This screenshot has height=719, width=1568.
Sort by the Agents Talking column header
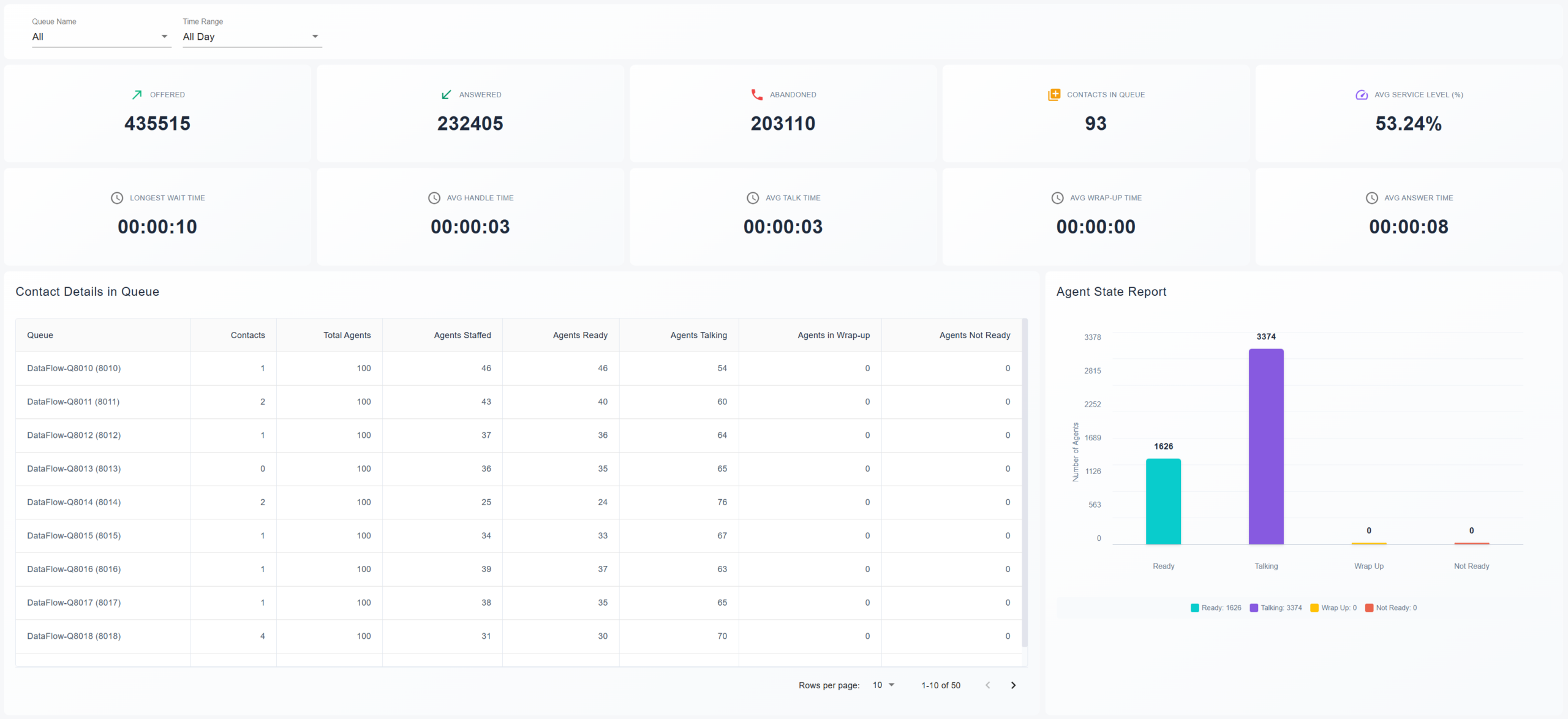tap(698, 335)
